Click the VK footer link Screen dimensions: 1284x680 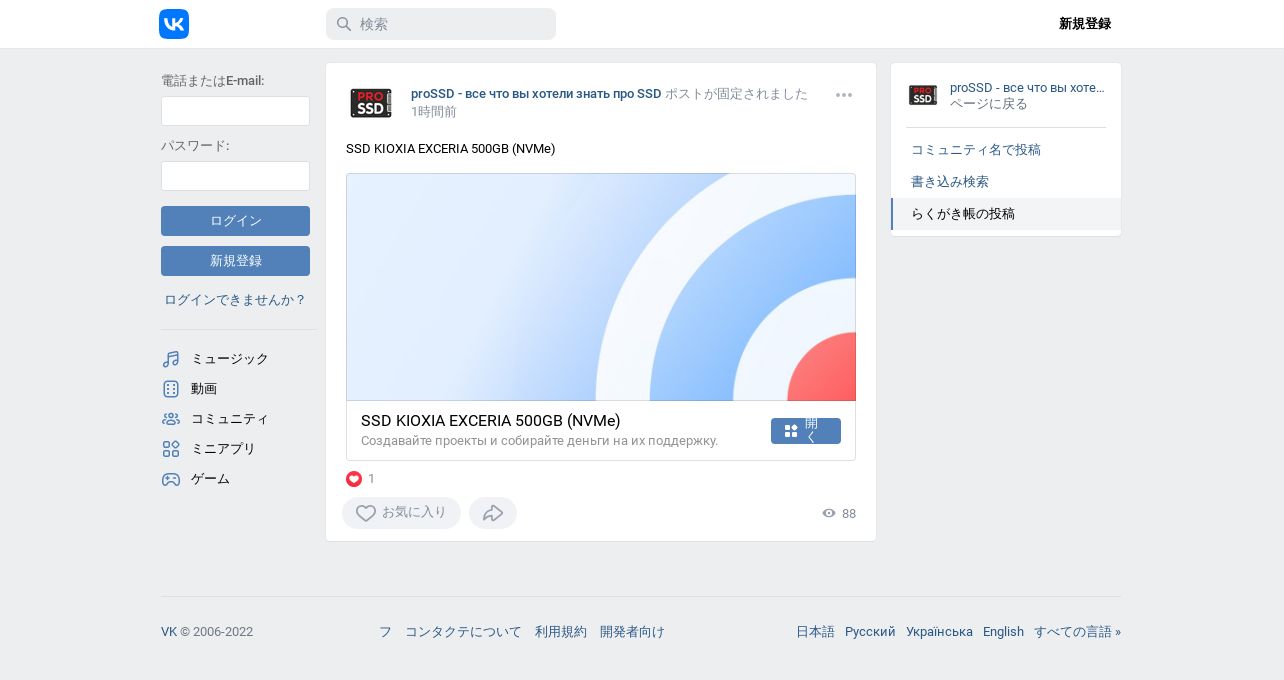coord(169,632)
